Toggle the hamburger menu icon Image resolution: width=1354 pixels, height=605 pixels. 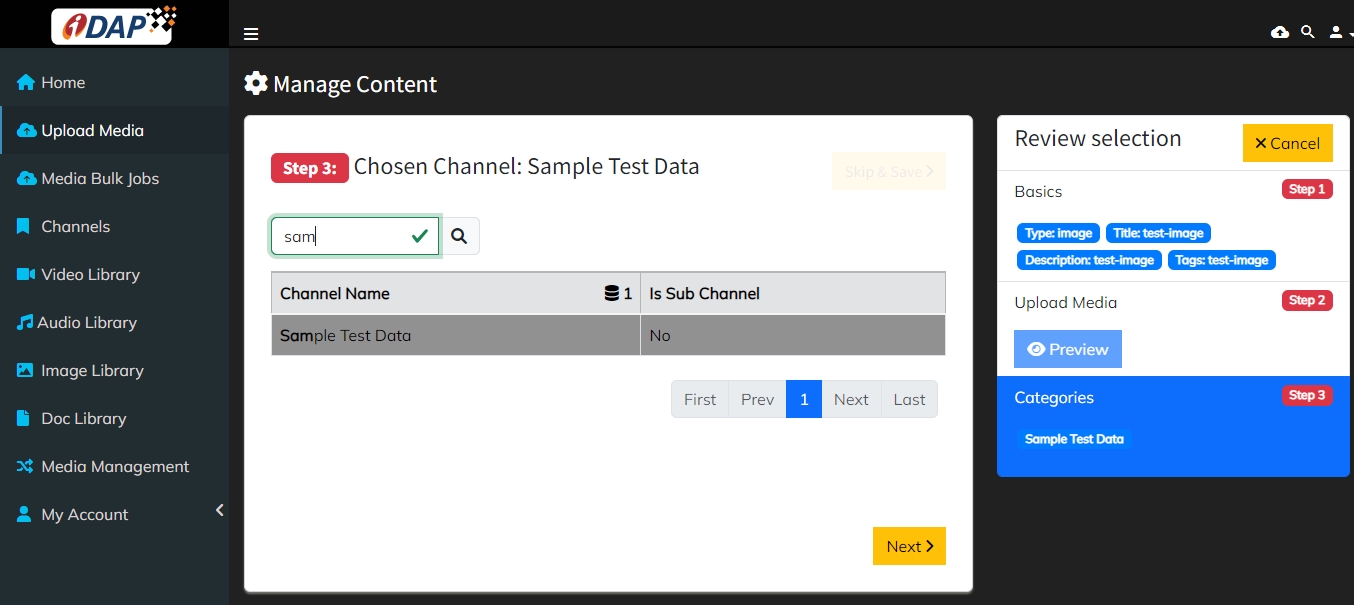coord(251,34)
